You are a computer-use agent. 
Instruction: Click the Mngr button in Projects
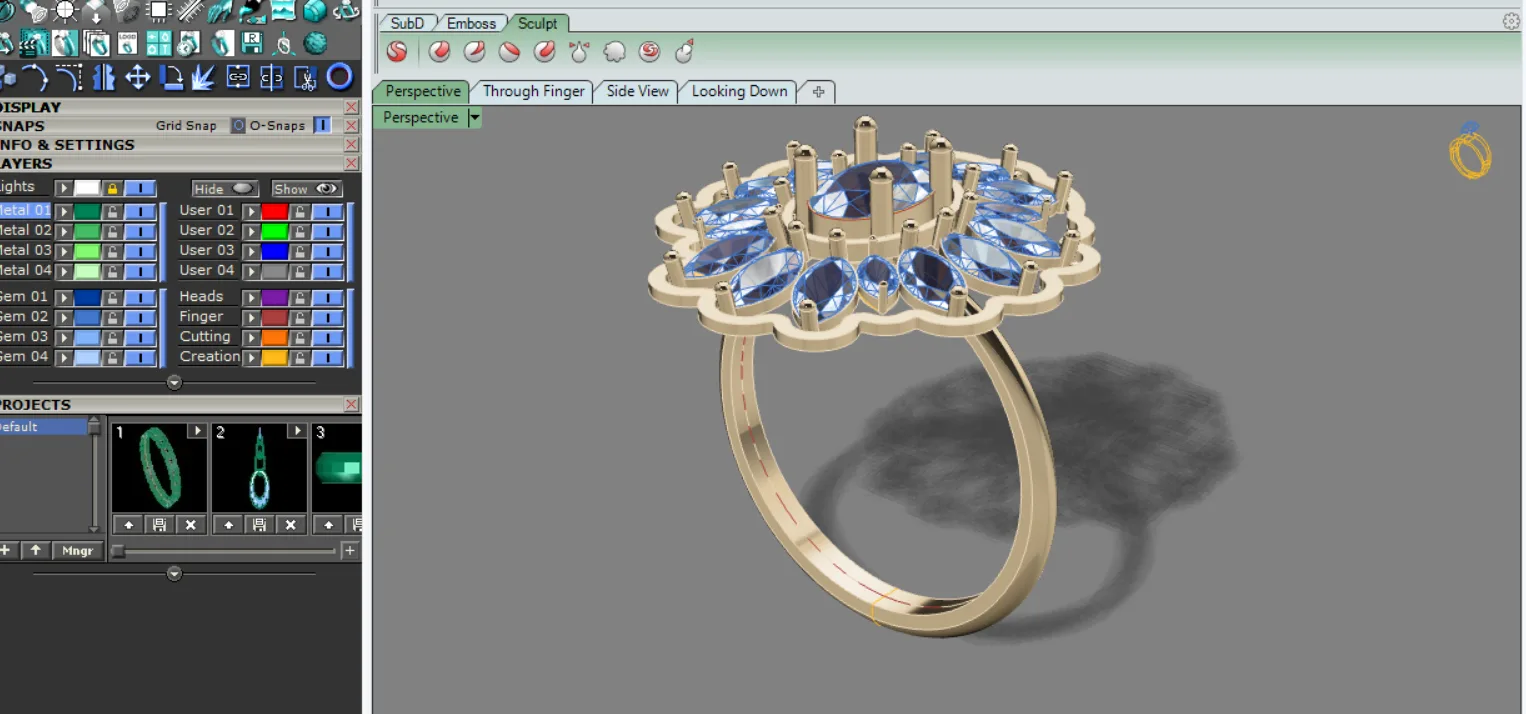coord(78,551)
